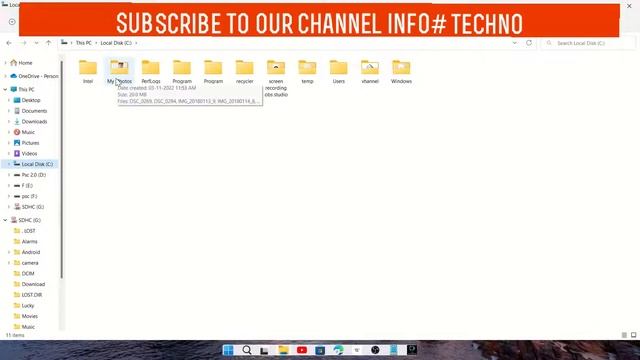The image size is (640, 360).
Task: Open chevron after Local Disk (C:) breadcrumb
Action: click(x=136, y=43)
